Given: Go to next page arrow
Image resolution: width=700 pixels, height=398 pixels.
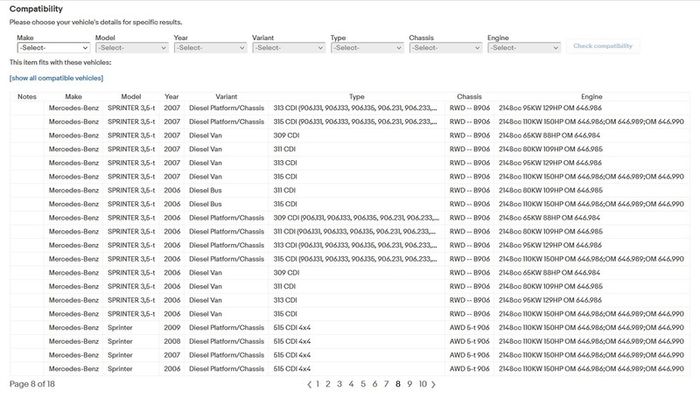Looking at the screenshot, I should (433, 384).
